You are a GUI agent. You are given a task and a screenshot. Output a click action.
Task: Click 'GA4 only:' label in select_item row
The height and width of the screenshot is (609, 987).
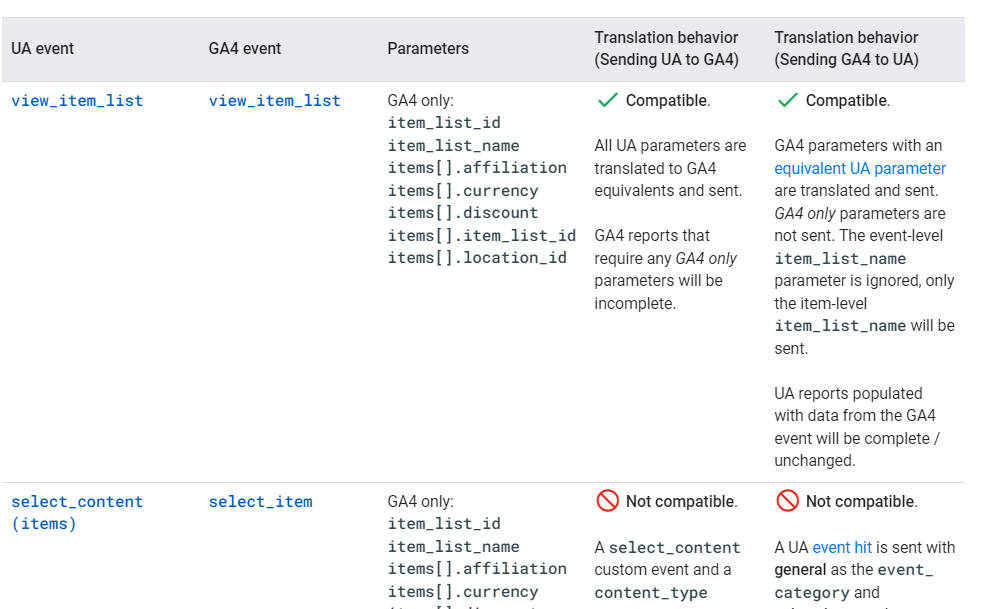[420, 502]
